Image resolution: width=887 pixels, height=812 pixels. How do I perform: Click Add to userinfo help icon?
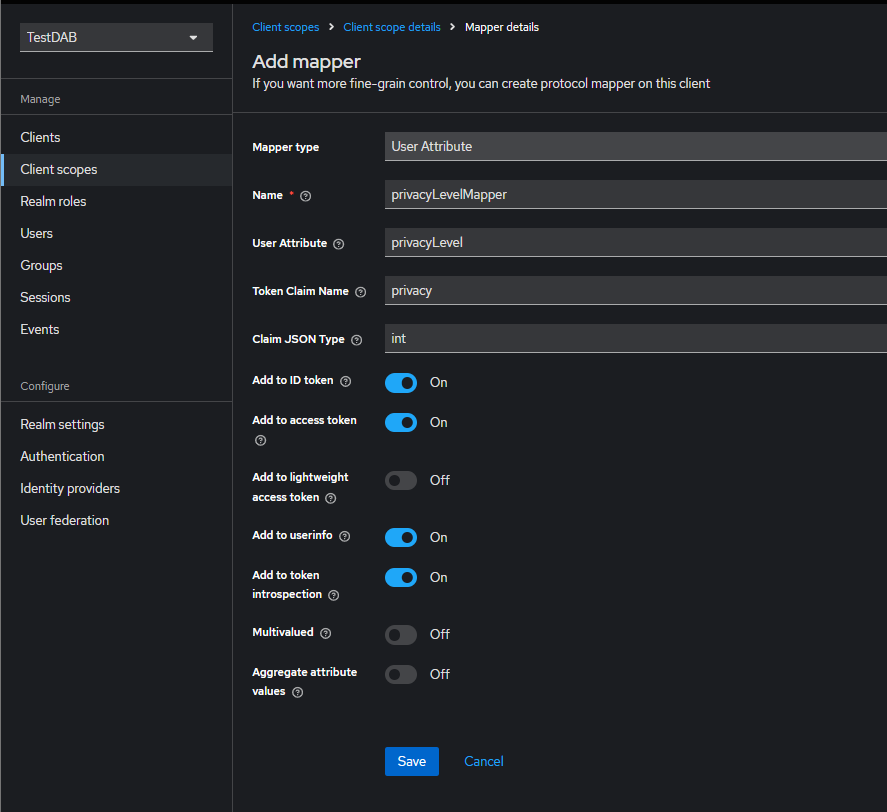[x=344, y=536]
